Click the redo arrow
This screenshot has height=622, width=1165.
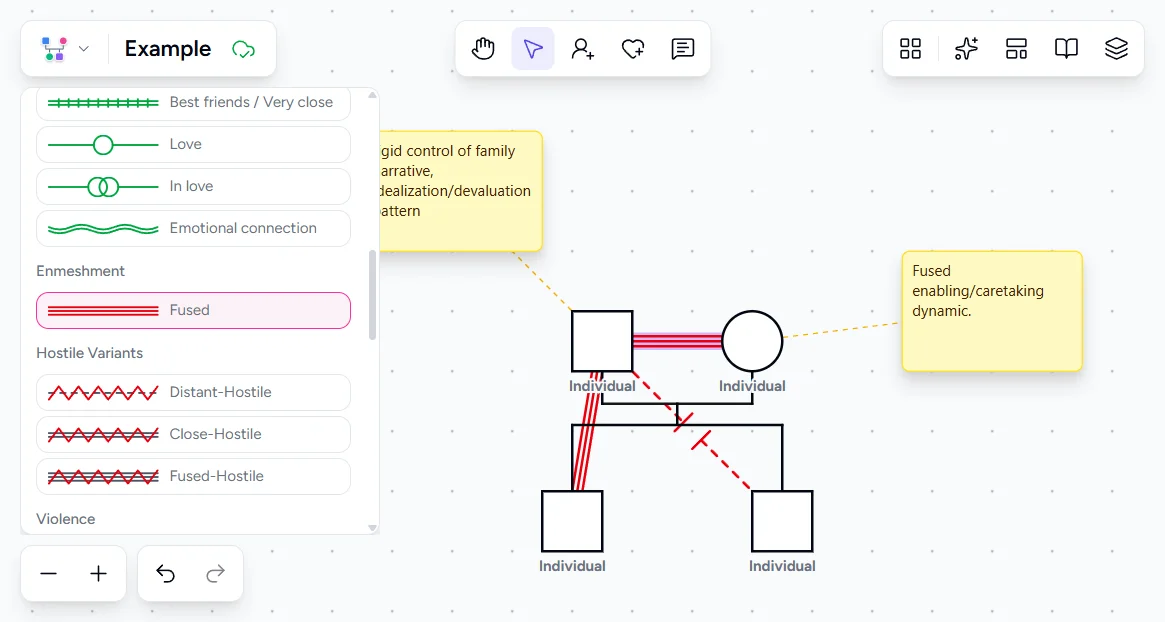pyautogui.click(x=215, y=574)
